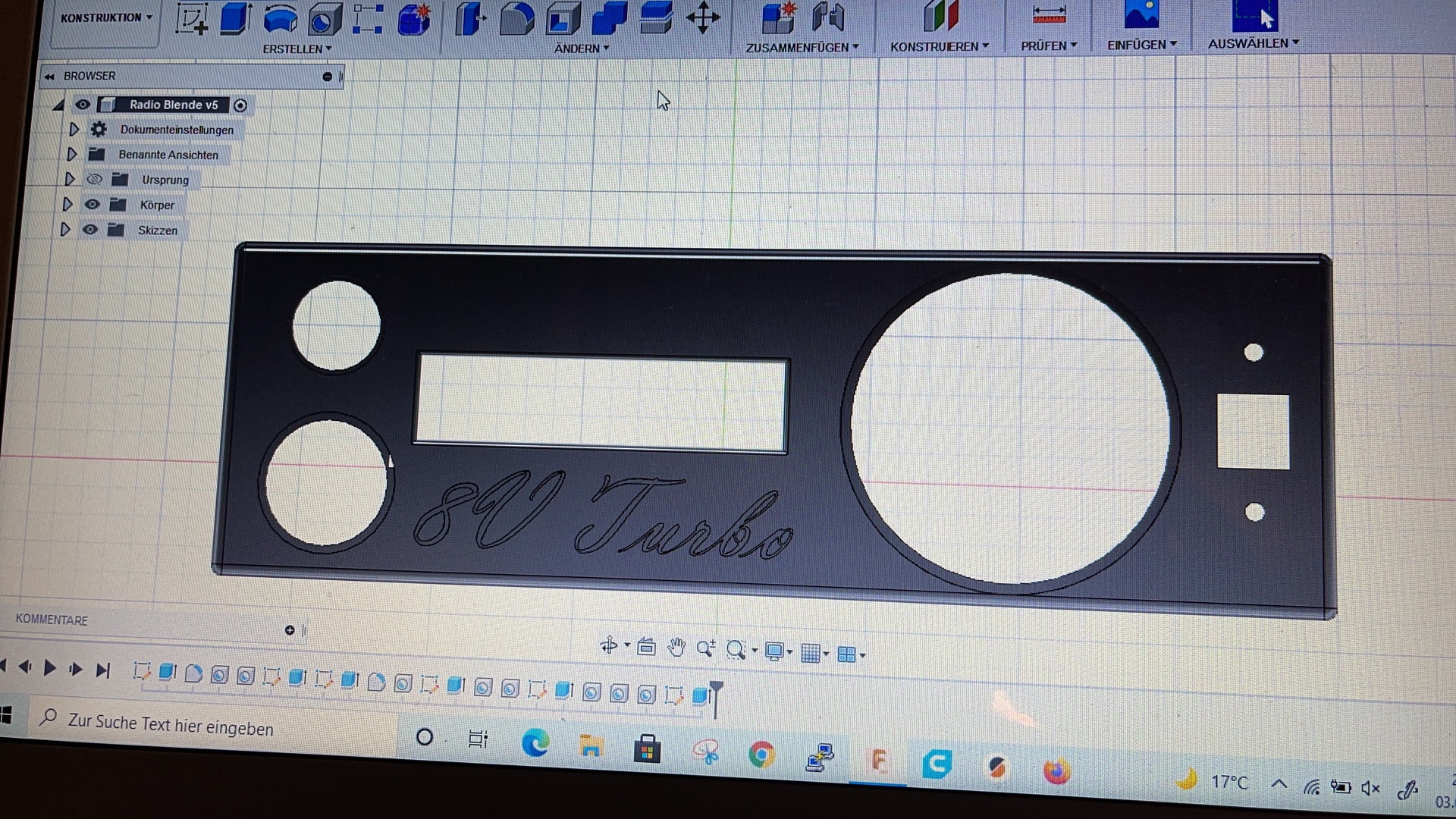The image size is (1456, 819).
Task: Open the Konstruktion workspace dropdown
Action: pyautogui.click(x=106, y=17)
